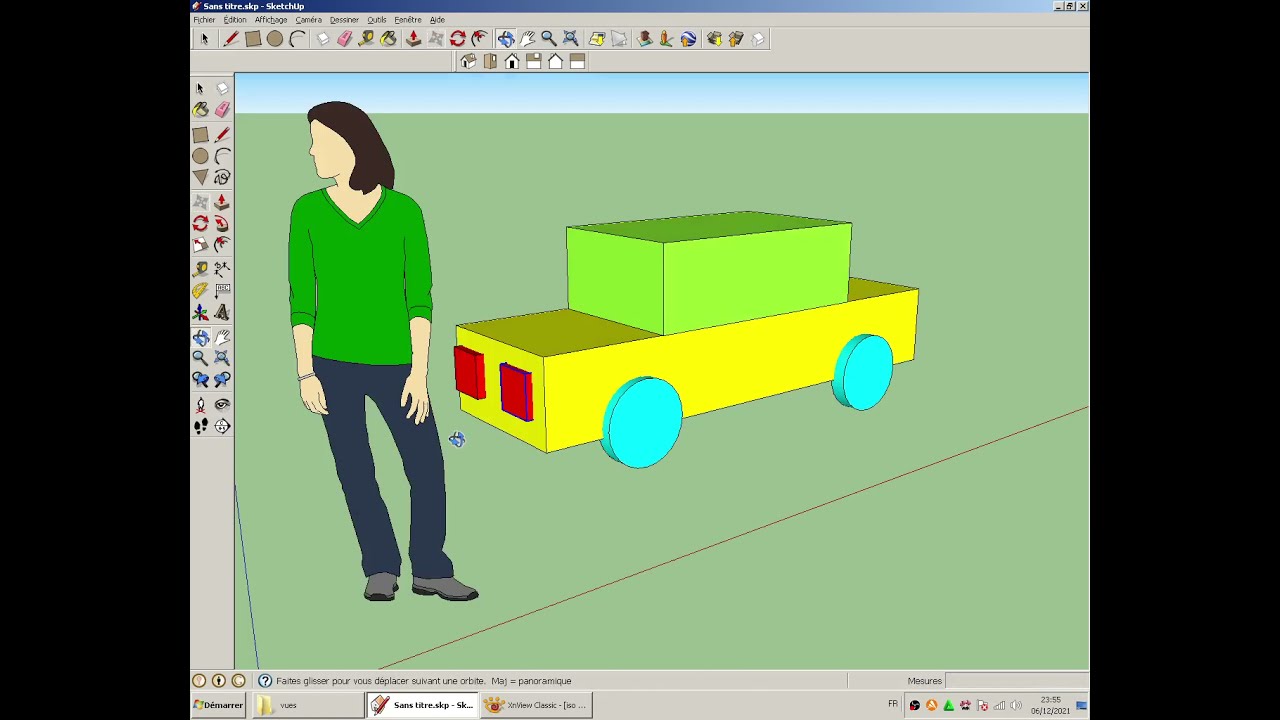
Task: Open the Aide menu
Action: tap(437, 20)
